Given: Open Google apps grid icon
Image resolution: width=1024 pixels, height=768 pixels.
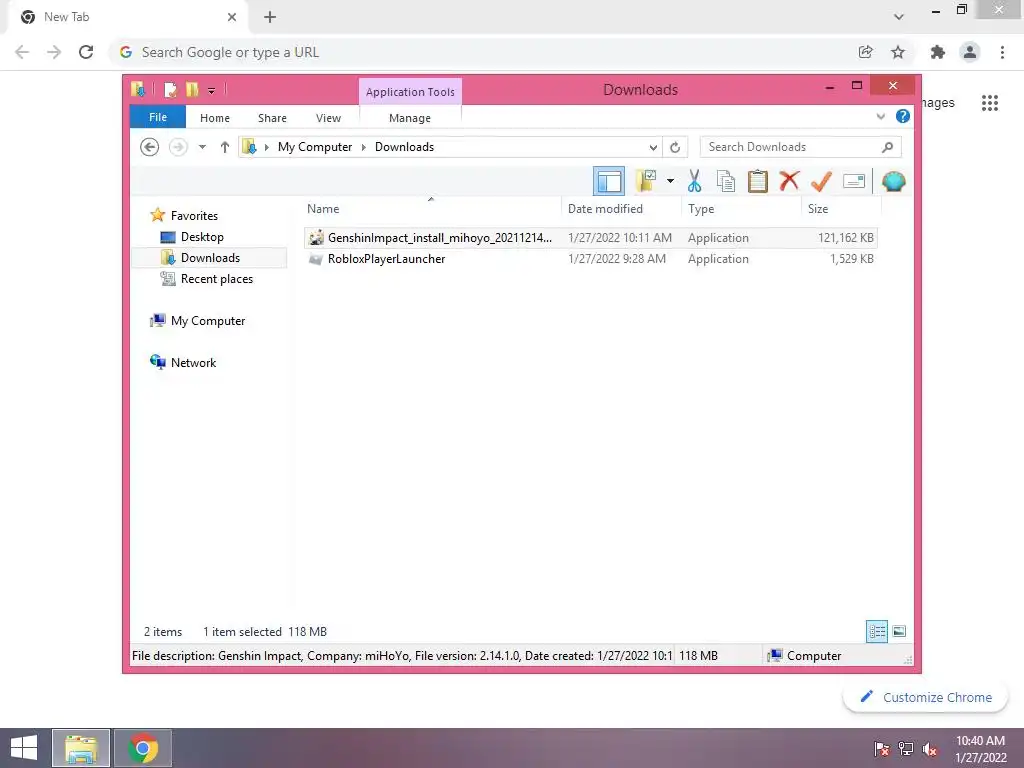Looking at the screenshot, I should click(x=989, y=103).
